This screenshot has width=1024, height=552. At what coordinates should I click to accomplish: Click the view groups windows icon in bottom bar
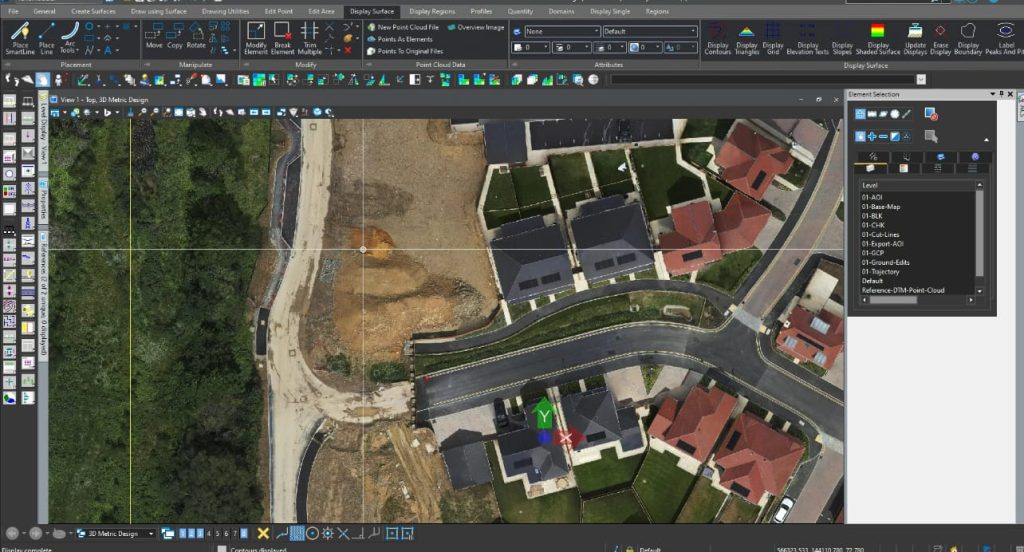point(167,534)
